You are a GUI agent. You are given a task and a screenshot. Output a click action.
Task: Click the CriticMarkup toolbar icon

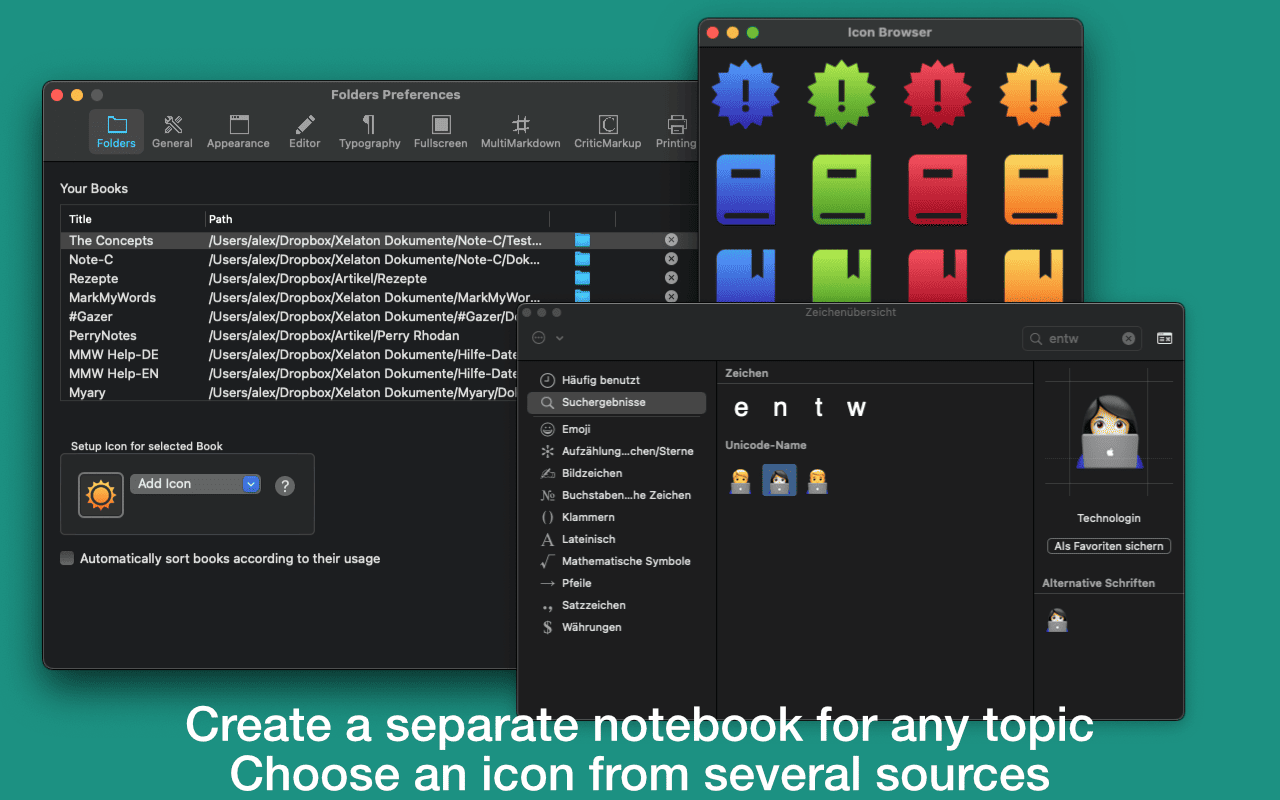(607, 131)
